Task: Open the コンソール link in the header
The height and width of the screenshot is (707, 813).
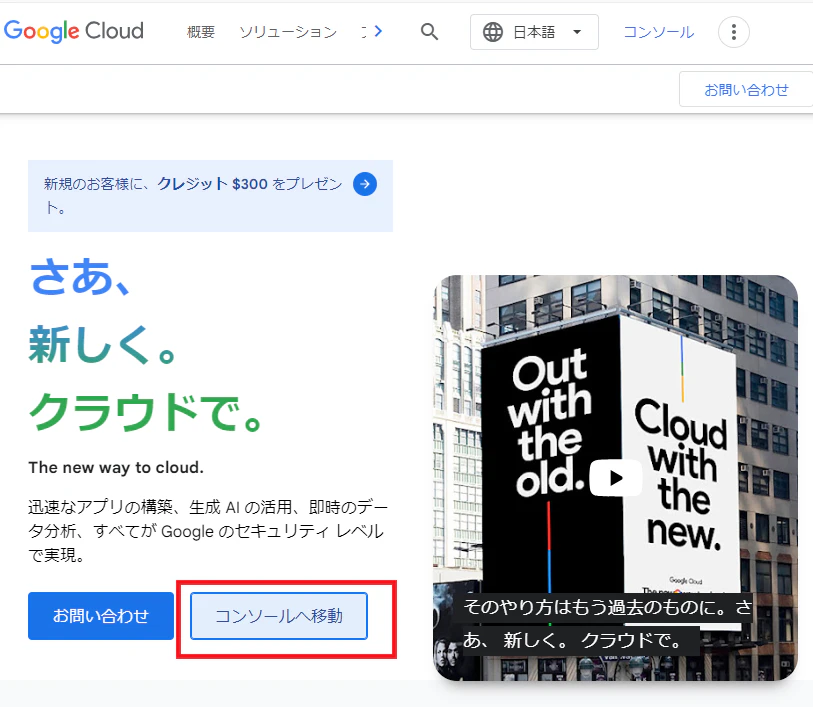Action: click(658, 32)
